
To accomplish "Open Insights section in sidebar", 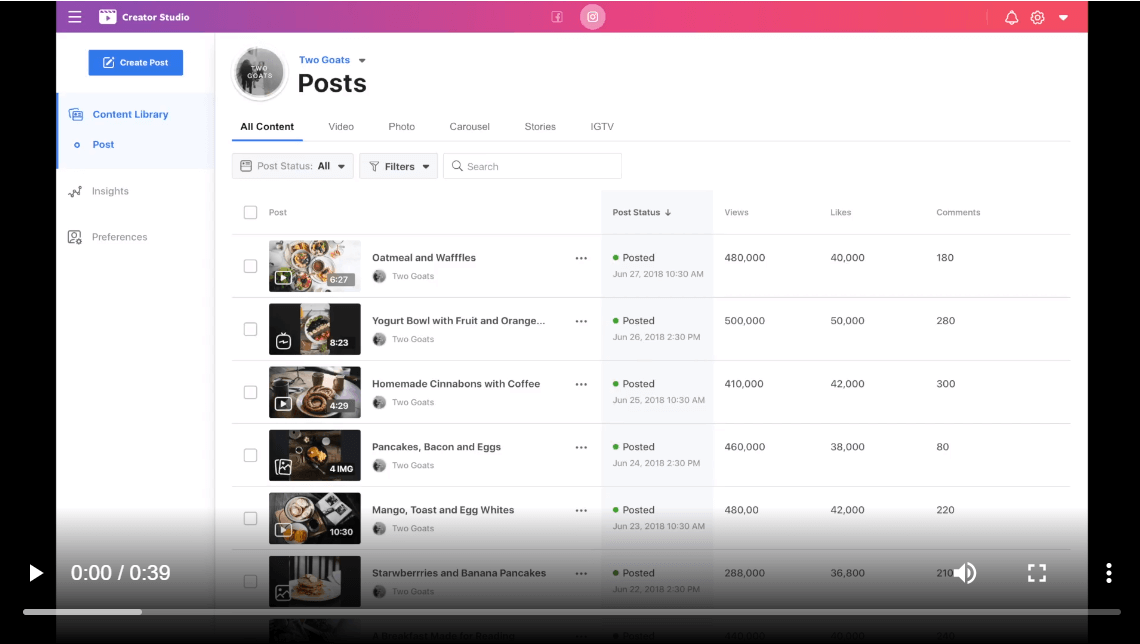I will coord(110,191).
